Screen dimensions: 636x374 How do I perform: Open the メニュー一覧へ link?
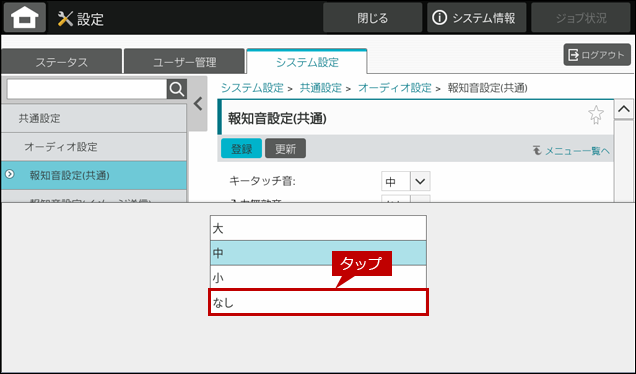(x=571, y=151)
